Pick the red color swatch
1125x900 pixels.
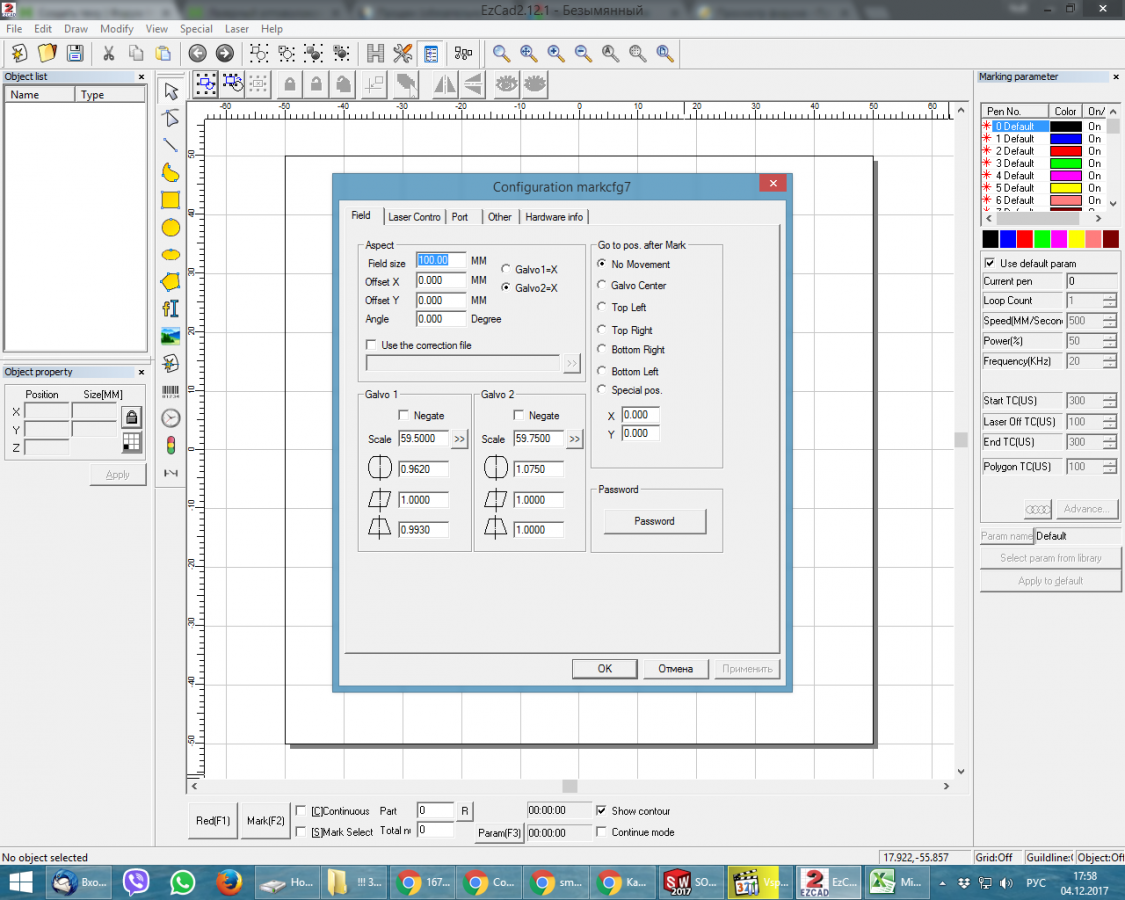click(1024, 239)
